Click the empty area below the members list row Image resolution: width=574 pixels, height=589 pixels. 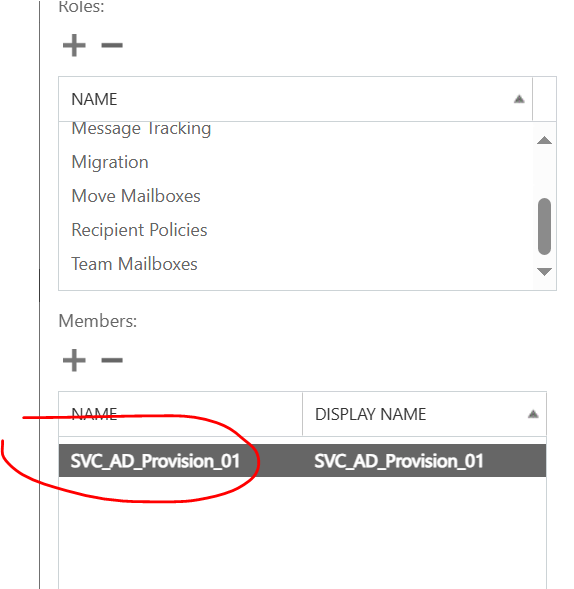tap(302, 533)
